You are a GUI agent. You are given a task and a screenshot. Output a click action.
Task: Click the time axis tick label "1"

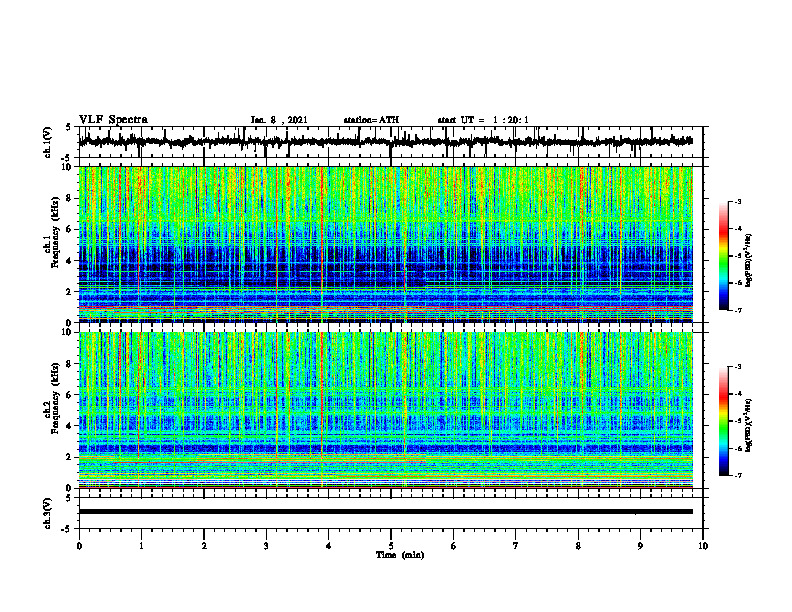141,546
